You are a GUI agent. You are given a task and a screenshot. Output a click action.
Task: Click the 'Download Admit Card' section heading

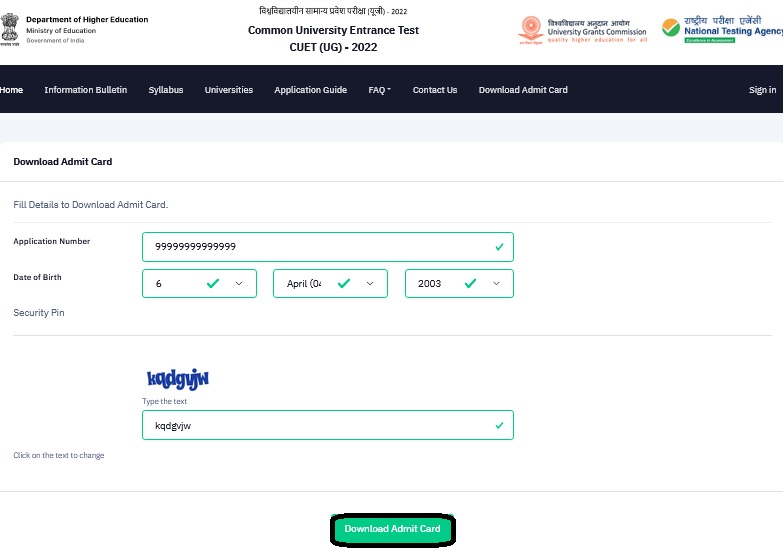coord(62,162)
